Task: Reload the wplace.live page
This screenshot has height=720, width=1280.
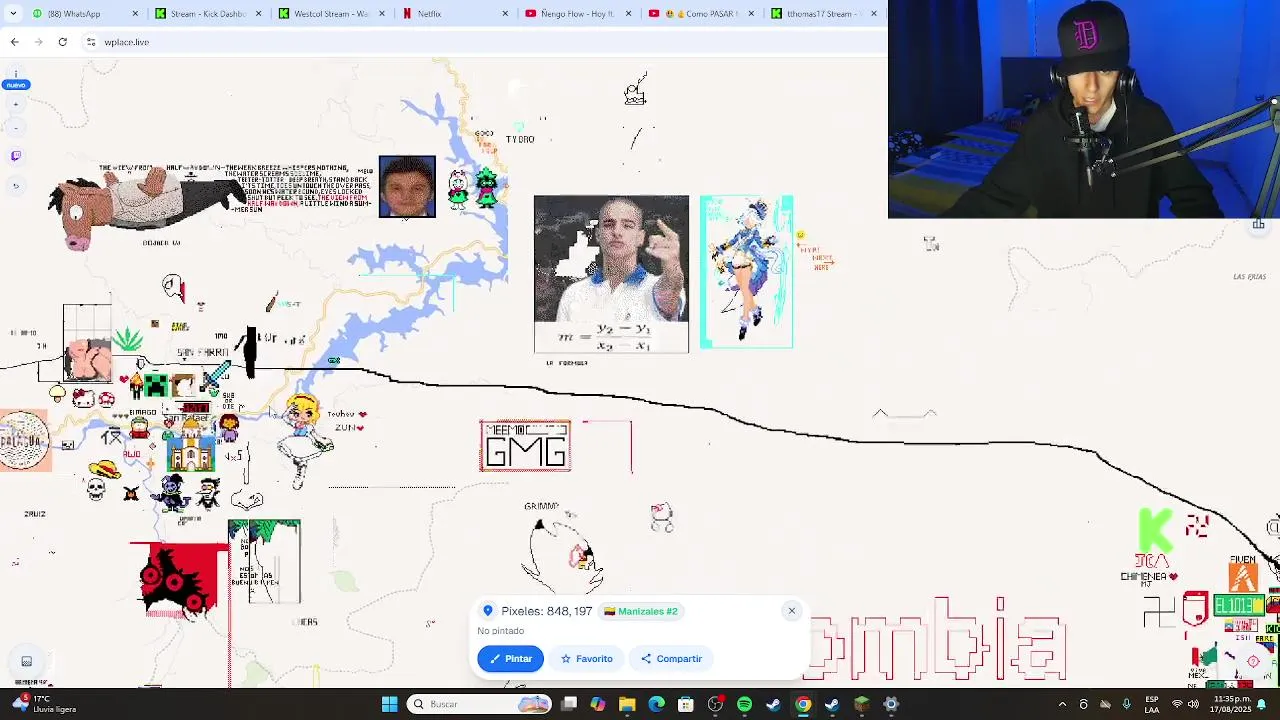Action: tap(62, 42)
